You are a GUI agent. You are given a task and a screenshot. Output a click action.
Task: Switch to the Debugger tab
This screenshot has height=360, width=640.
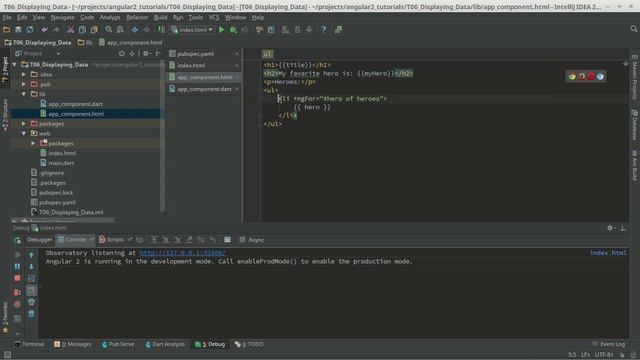(40, 240)
